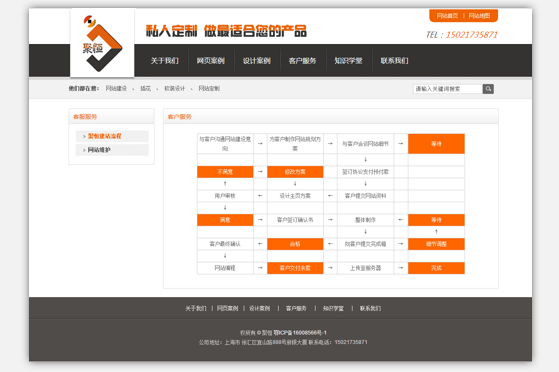The height and width of the screenshot is (372, 559).
Task: Click the 私人定制 slogan banner text
Action: 226,31
